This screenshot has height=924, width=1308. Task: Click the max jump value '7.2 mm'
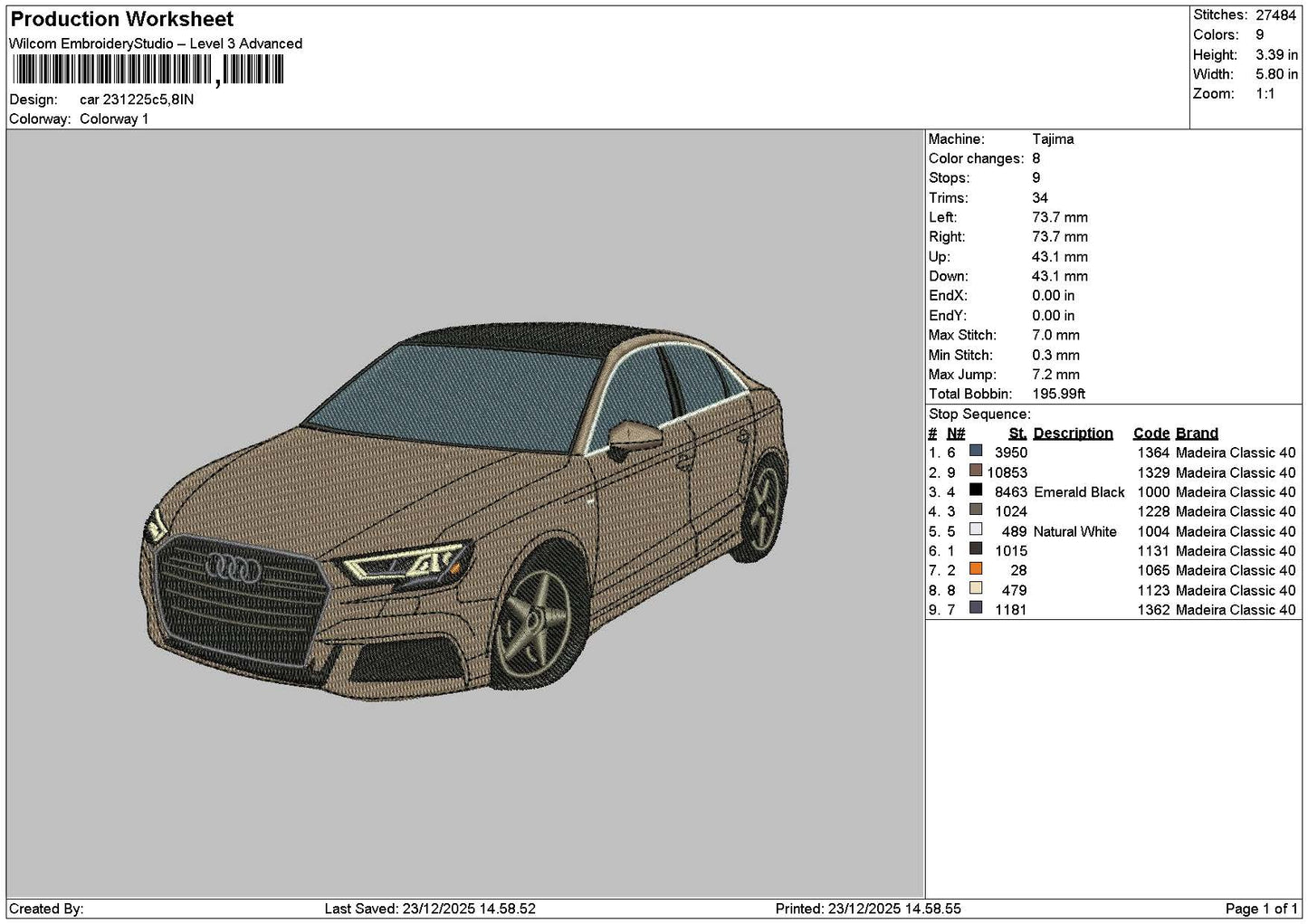pyautogui.click(x=1055, y=375)
